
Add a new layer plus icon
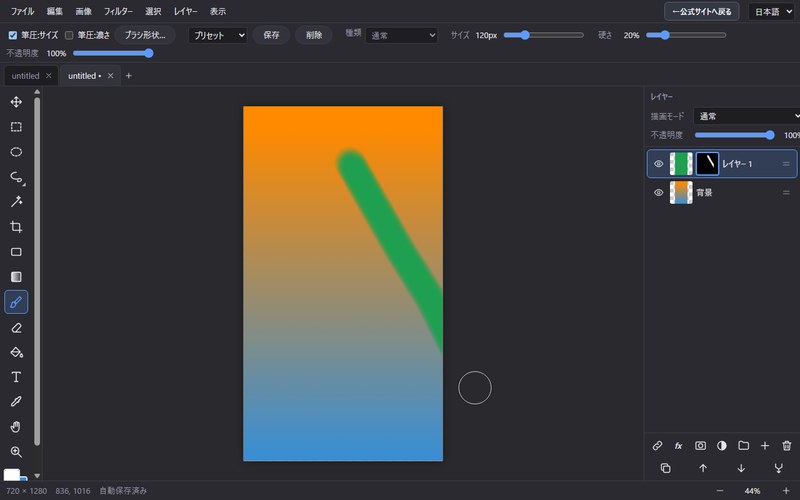765,446
